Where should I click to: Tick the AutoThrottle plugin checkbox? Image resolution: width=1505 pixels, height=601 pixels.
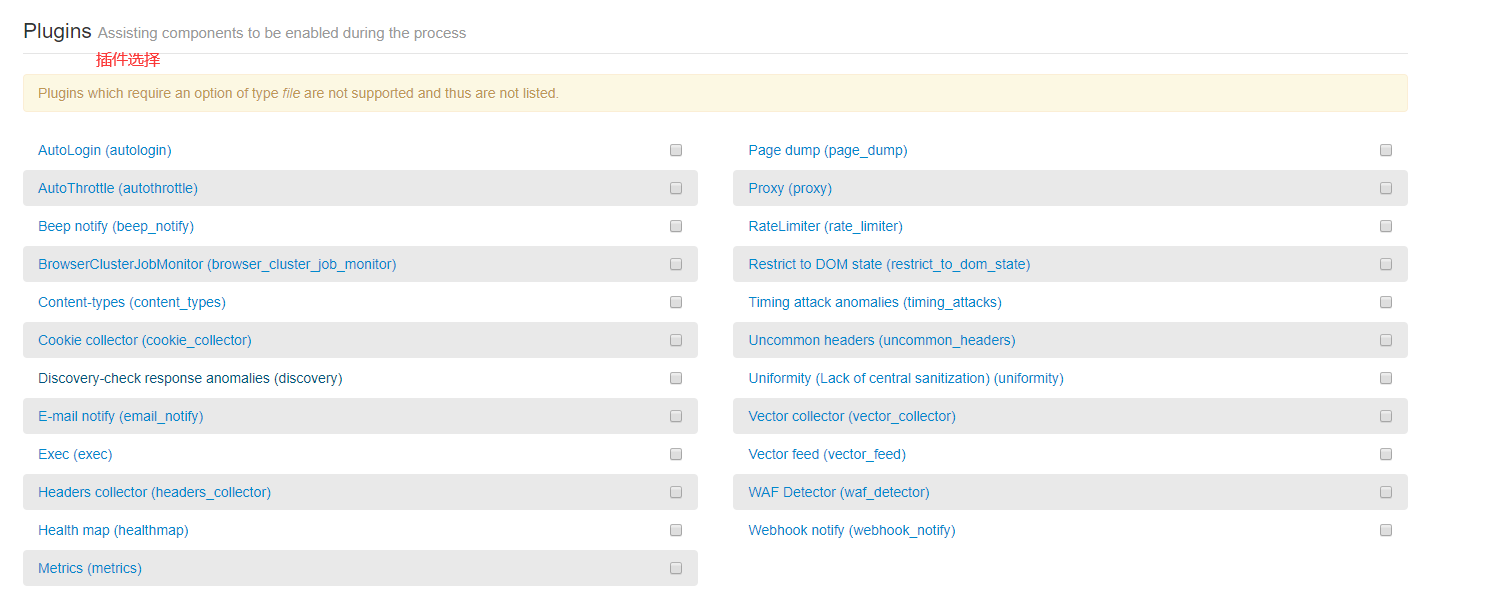coord(676,188)
